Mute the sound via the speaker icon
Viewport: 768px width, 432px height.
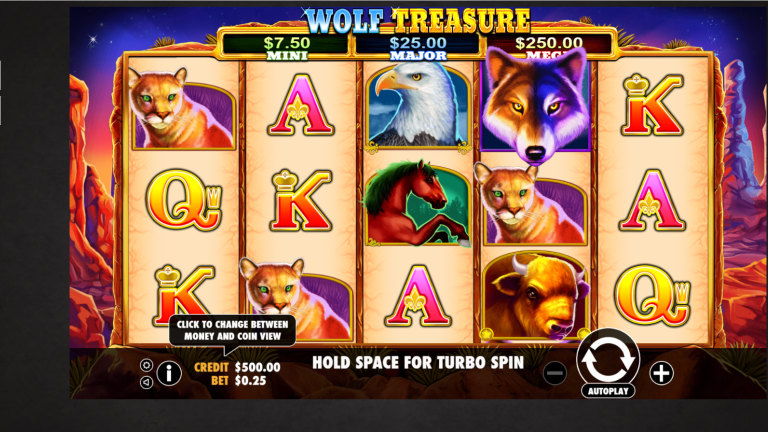146,382
